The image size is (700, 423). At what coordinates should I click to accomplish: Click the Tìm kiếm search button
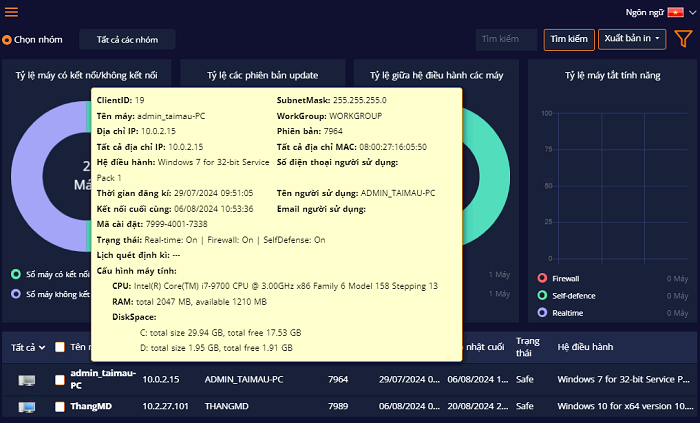coord(567,39)
